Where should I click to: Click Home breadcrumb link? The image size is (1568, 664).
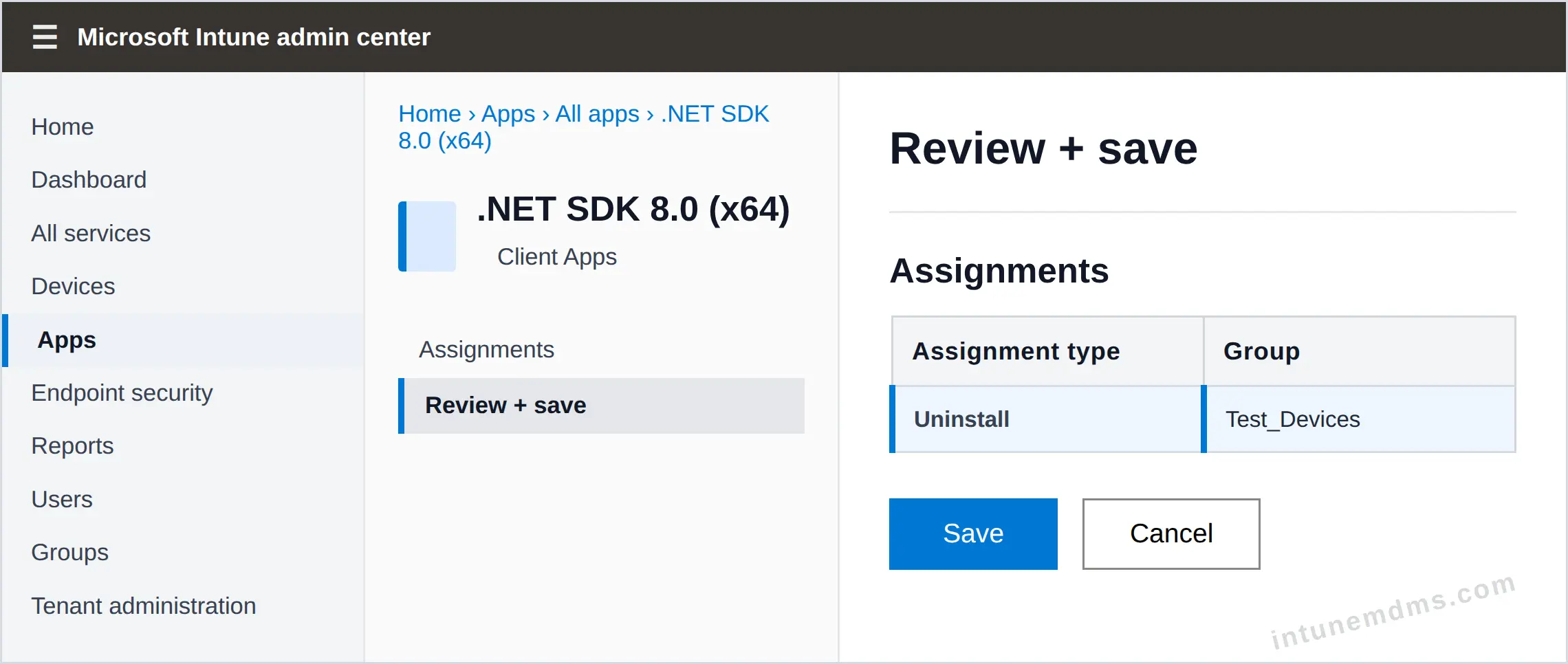[x=430, y=113]
